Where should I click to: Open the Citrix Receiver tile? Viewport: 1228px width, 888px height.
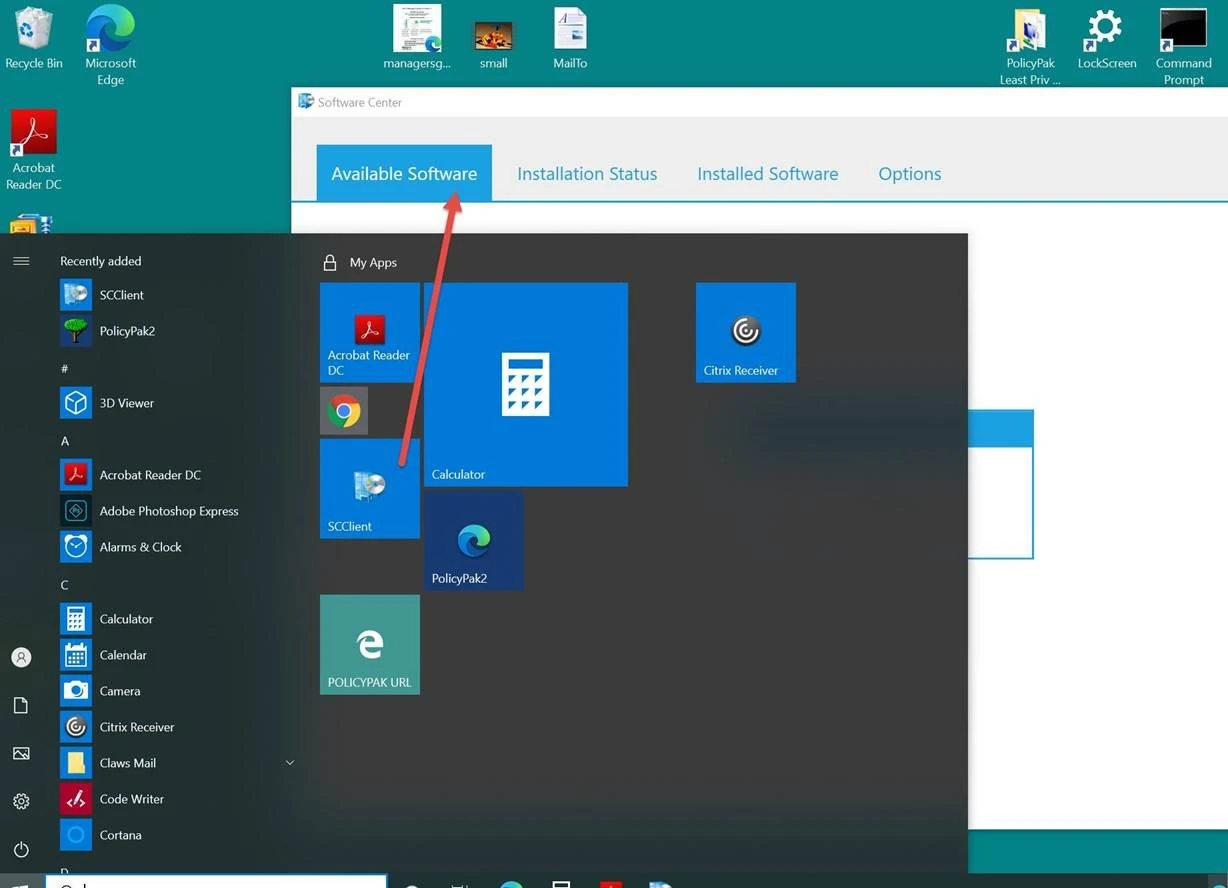[x=745, y=332]
